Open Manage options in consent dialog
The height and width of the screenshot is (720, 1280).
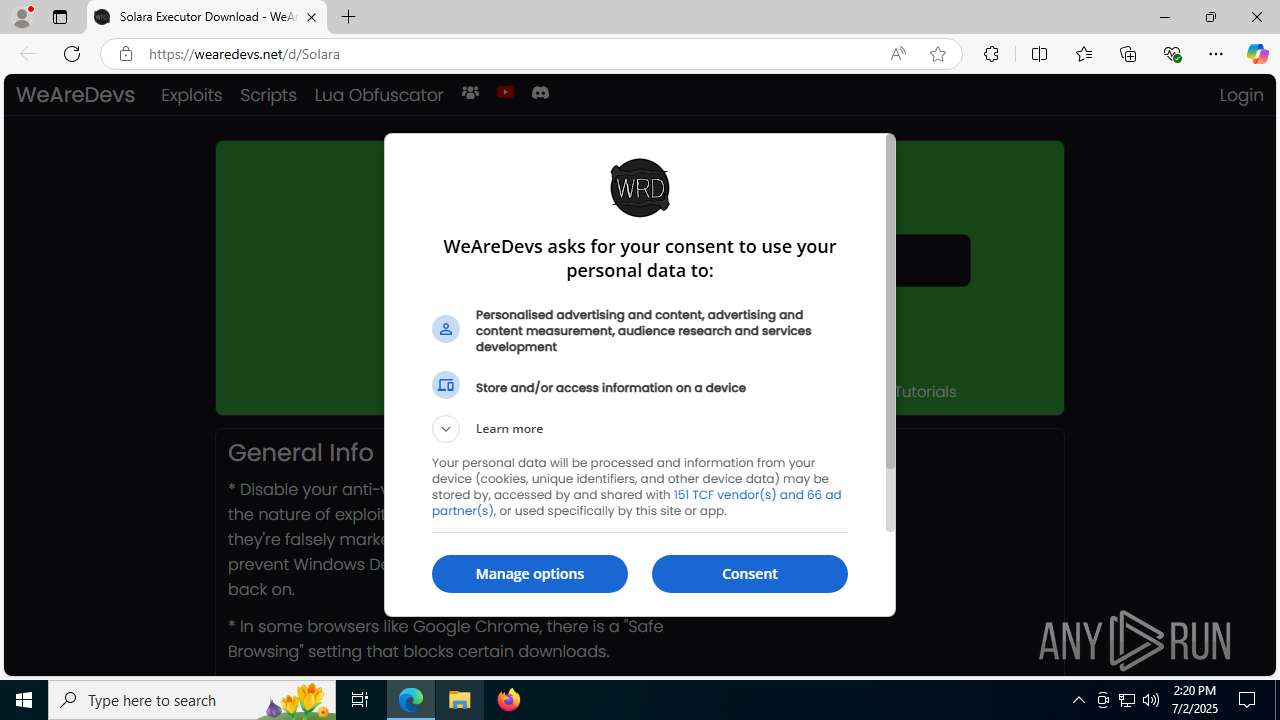point(530,574)
